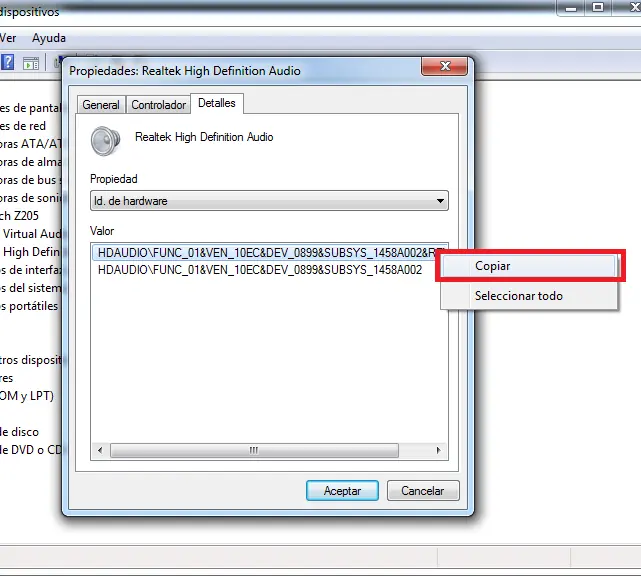Maximize the Device Manager window

598,7
